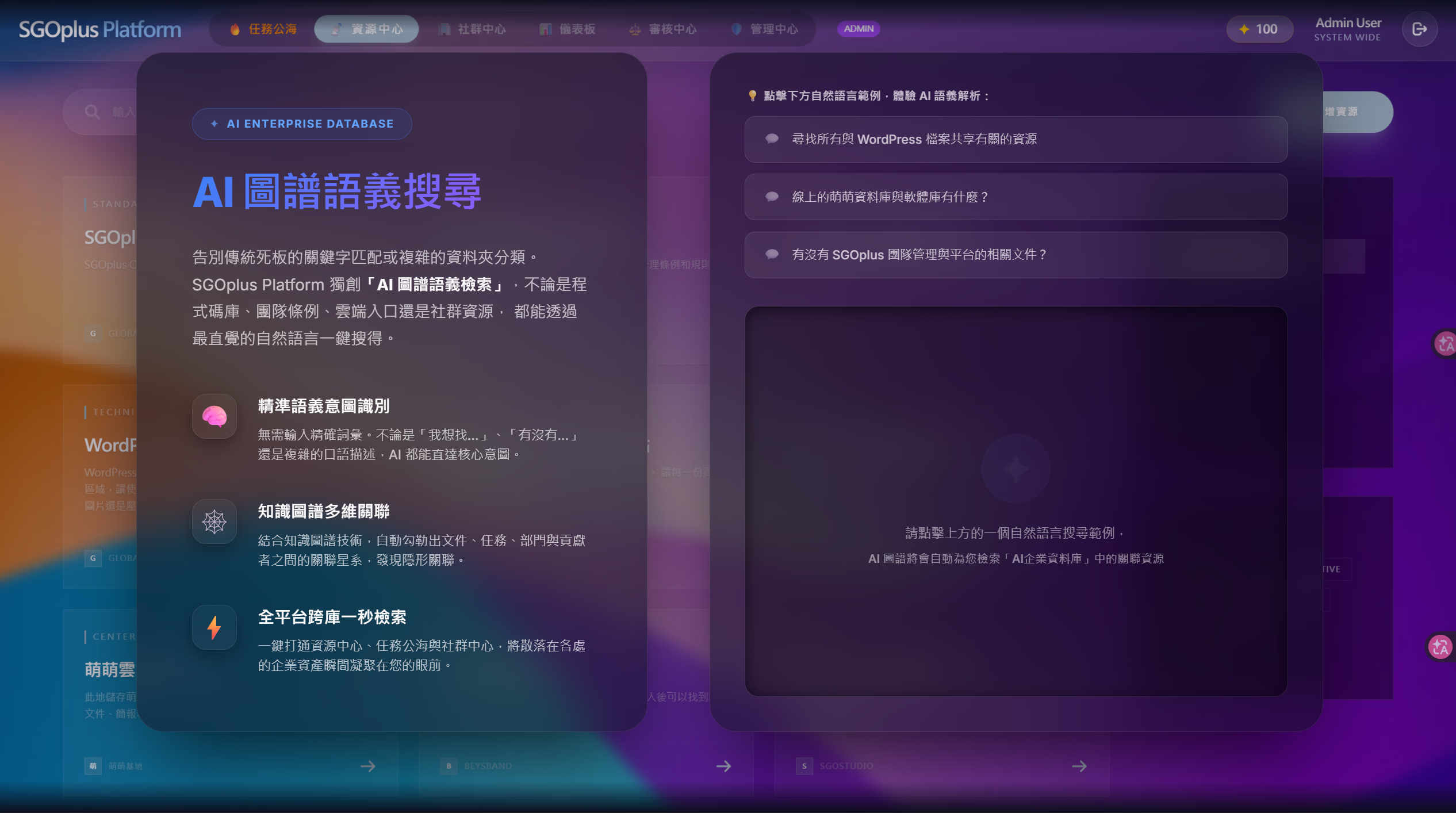Click the 100 points star badge
1456x813 pixels.
pos(1259,29)
